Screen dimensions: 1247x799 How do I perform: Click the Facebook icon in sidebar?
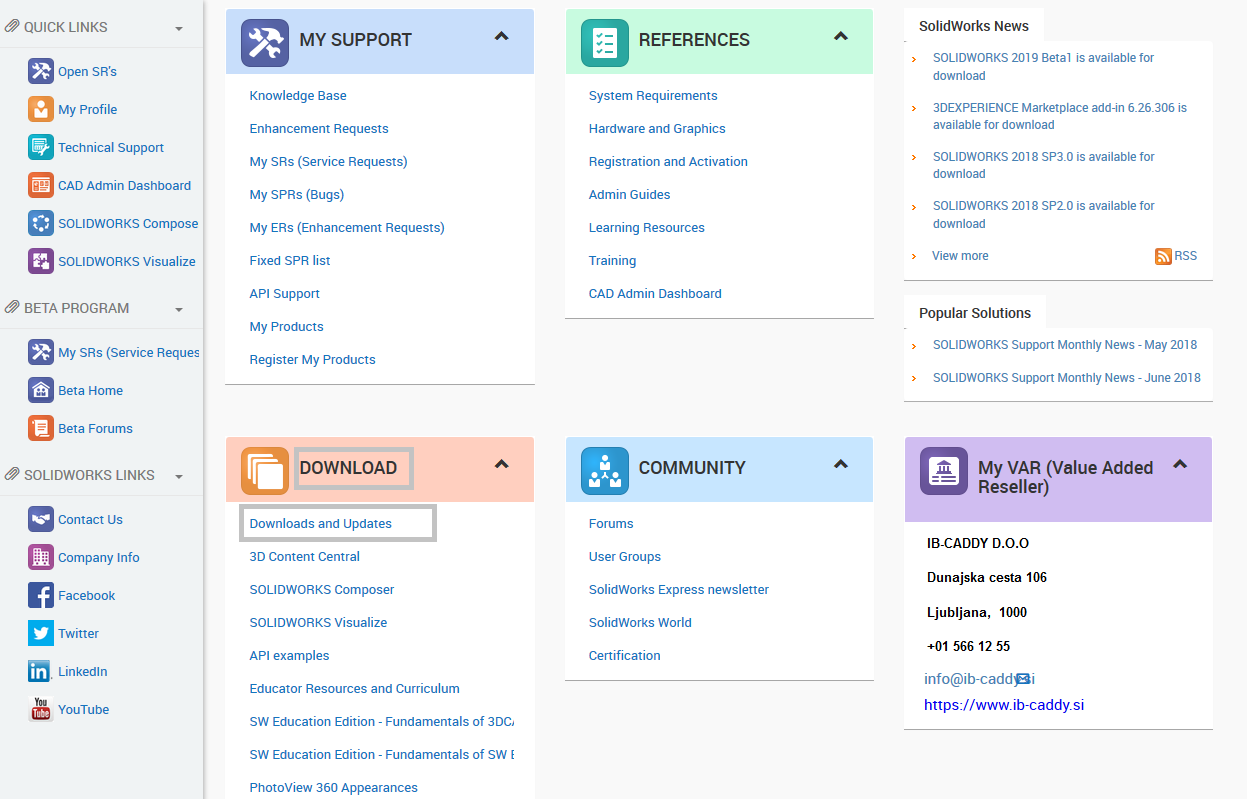(41, 595)
